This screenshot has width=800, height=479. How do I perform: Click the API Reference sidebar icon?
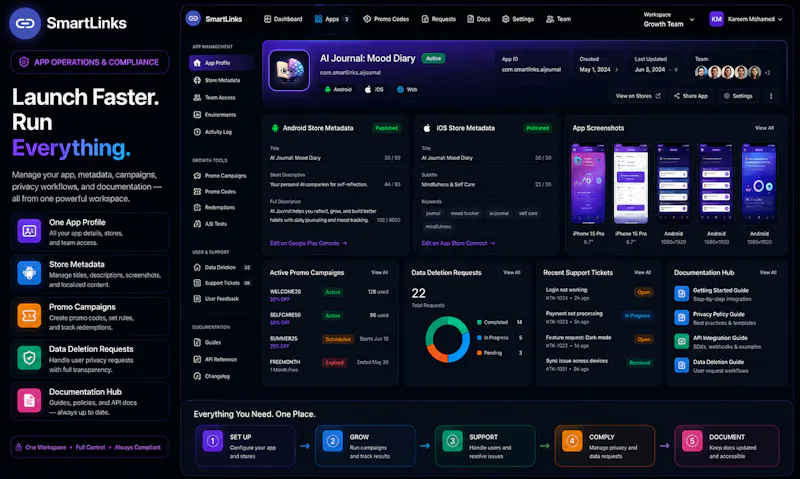[197, 359]
